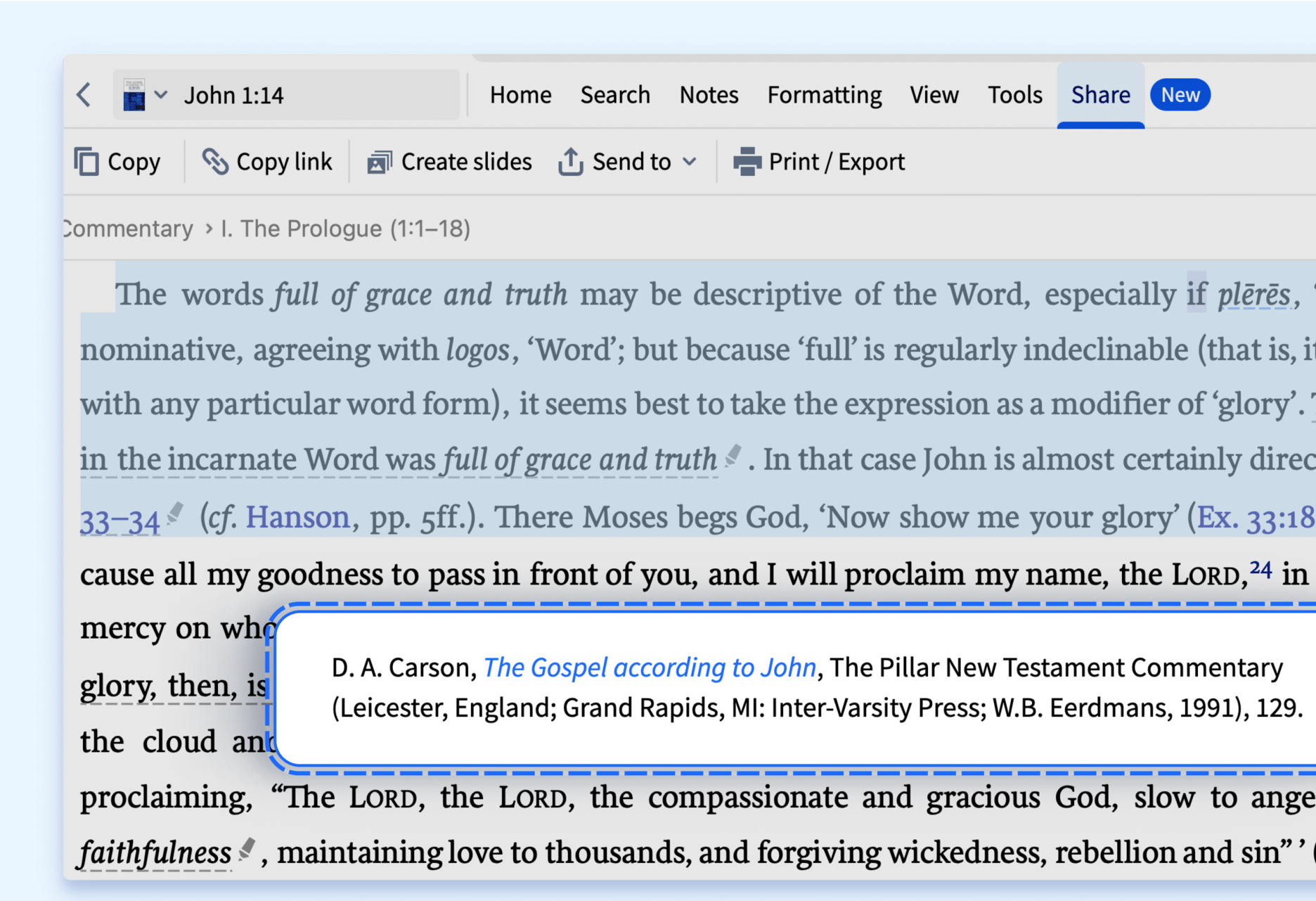Screen dimensions: 1316x901
Task: Click the Create slides label
Action: tap(466, 162)
